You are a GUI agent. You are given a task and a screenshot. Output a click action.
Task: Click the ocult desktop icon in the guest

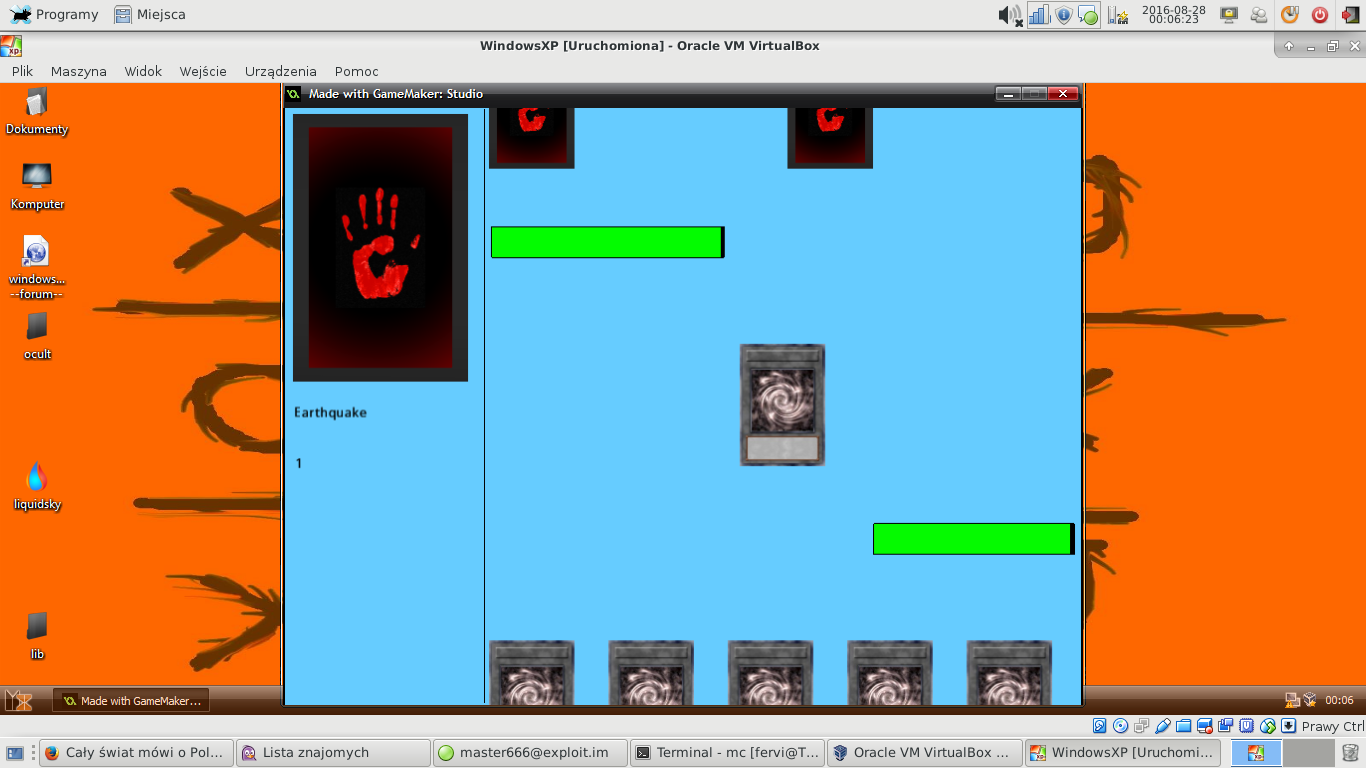click(x=37, y=335)
